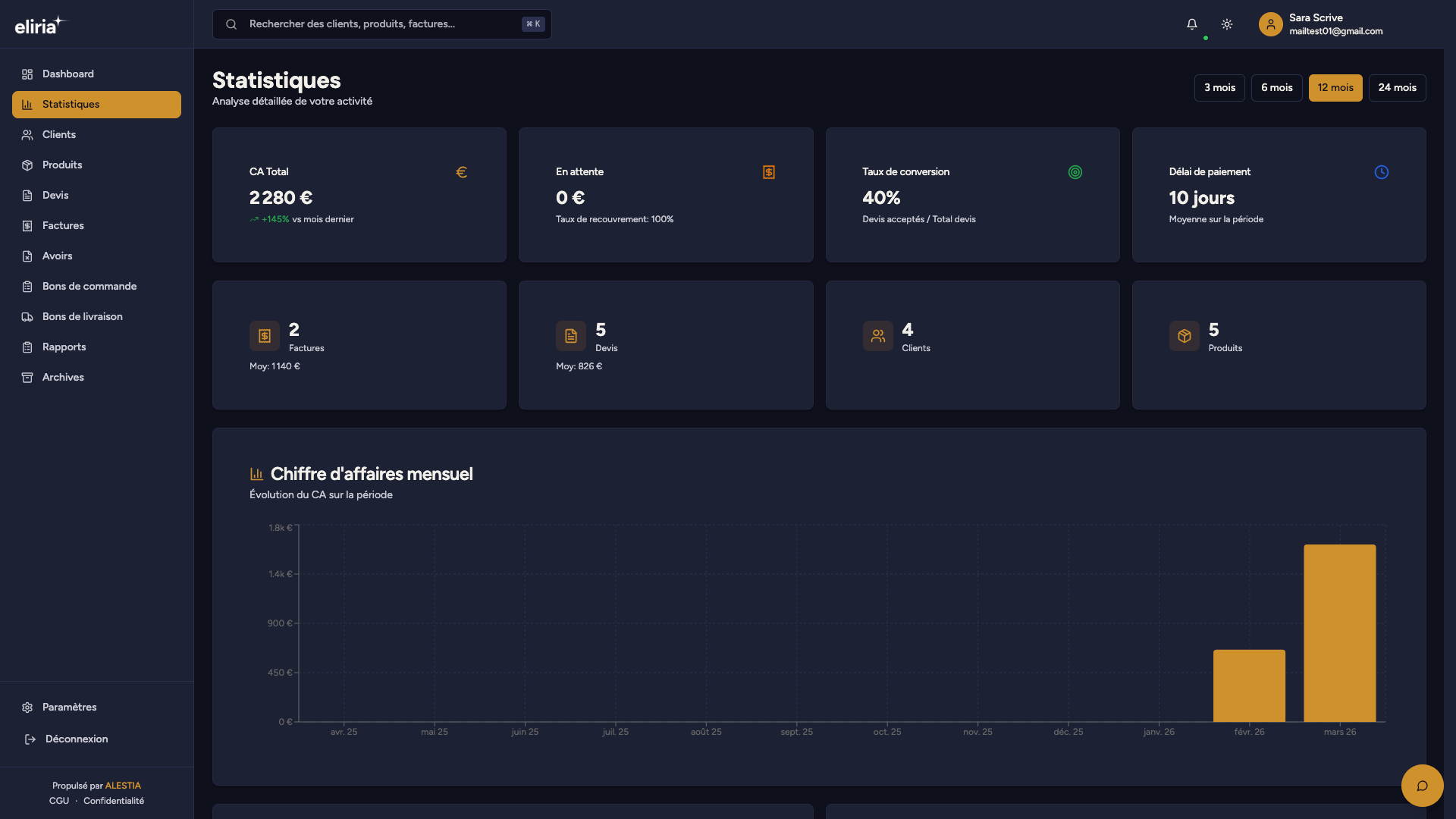Image resolution: width=1456 pixels, height=819 pixels.
Task: Click the mars 26 revenue bar
Action: [x=1339, y=633]
